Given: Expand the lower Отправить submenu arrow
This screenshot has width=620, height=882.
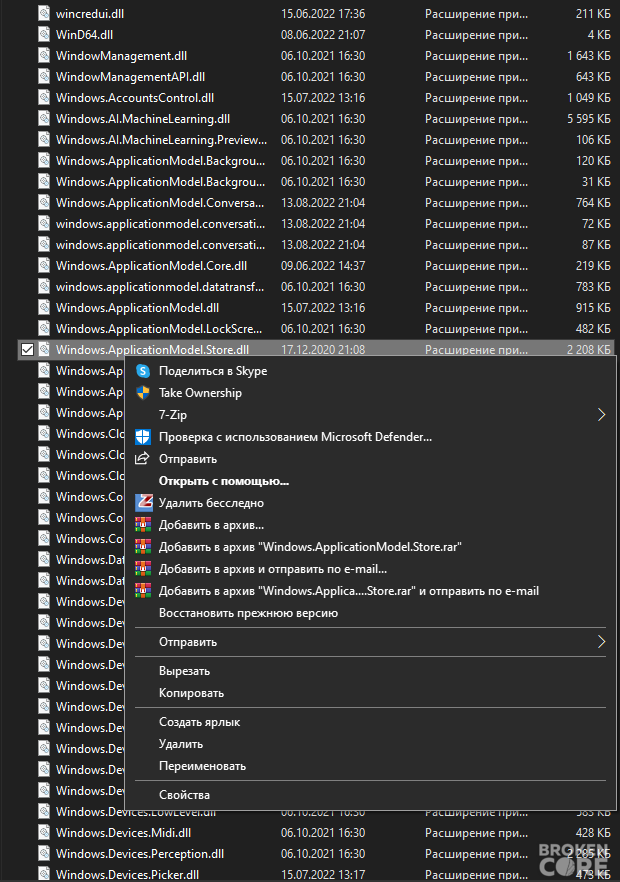Looking at the screenshot, I should pyautogui.click(x=601, y=642).
